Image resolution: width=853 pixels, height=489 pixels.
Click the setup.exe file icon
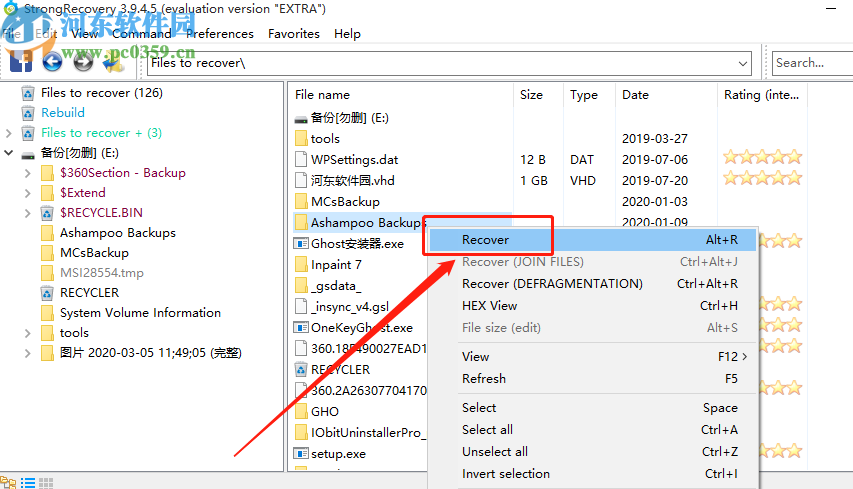coord(301,454)
